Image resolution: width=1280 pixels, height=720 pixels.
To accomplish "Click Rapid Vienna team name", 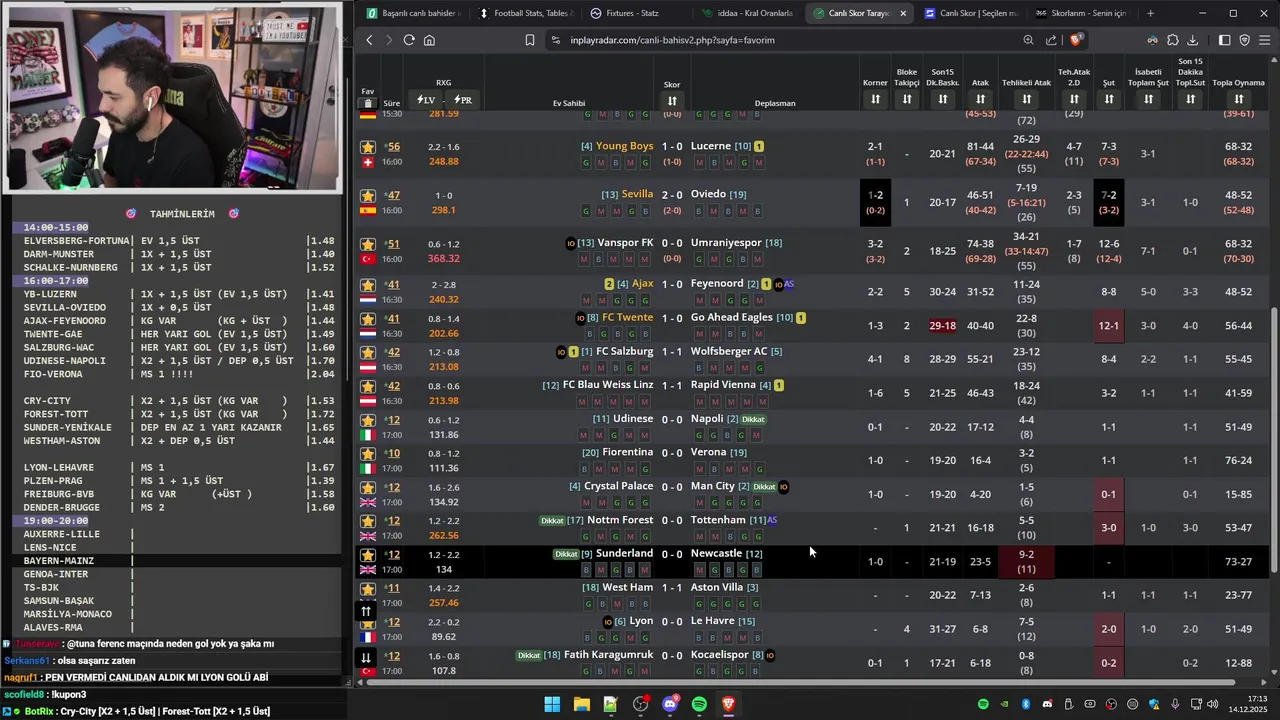I will 723,385.
